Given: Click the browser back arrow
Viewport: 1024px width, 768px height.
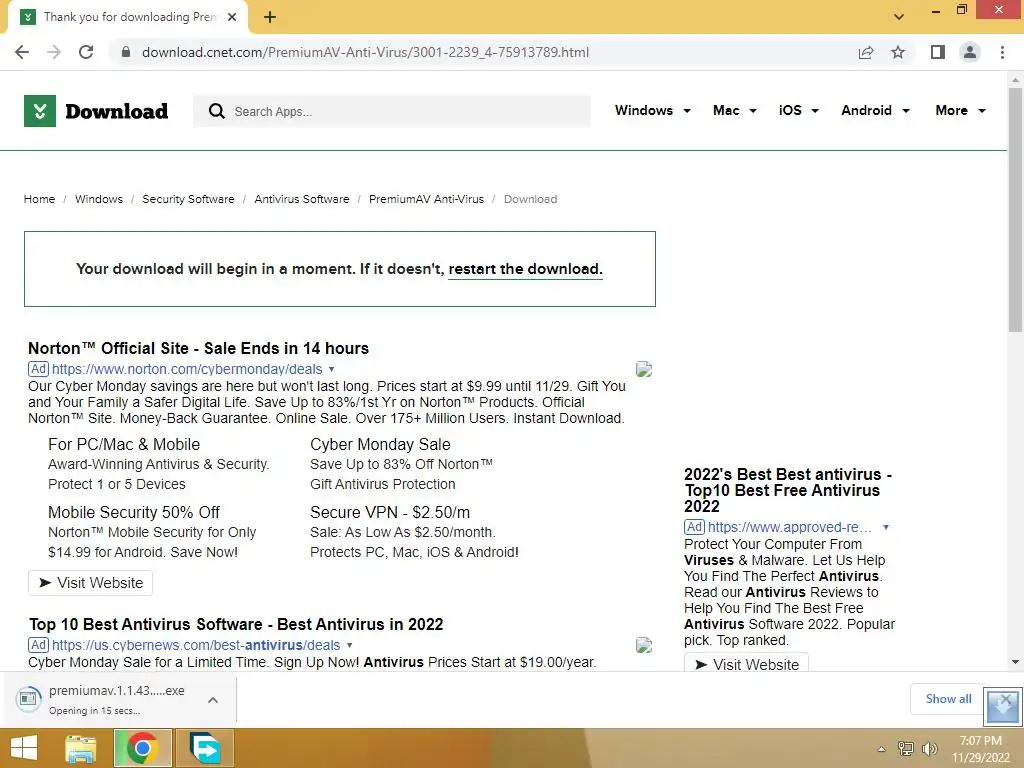Looking at the screenshot, I should [22, 52].
